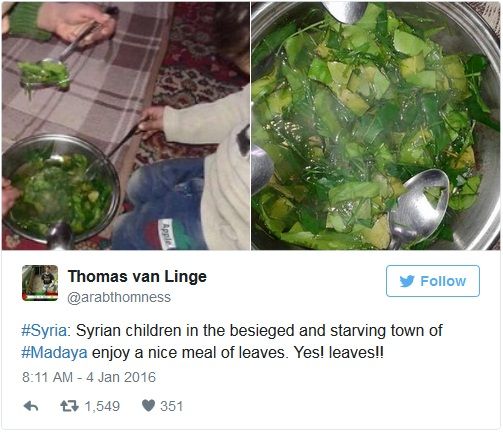
Task: Open the #Syria hashtag
Action: [44, 331]
